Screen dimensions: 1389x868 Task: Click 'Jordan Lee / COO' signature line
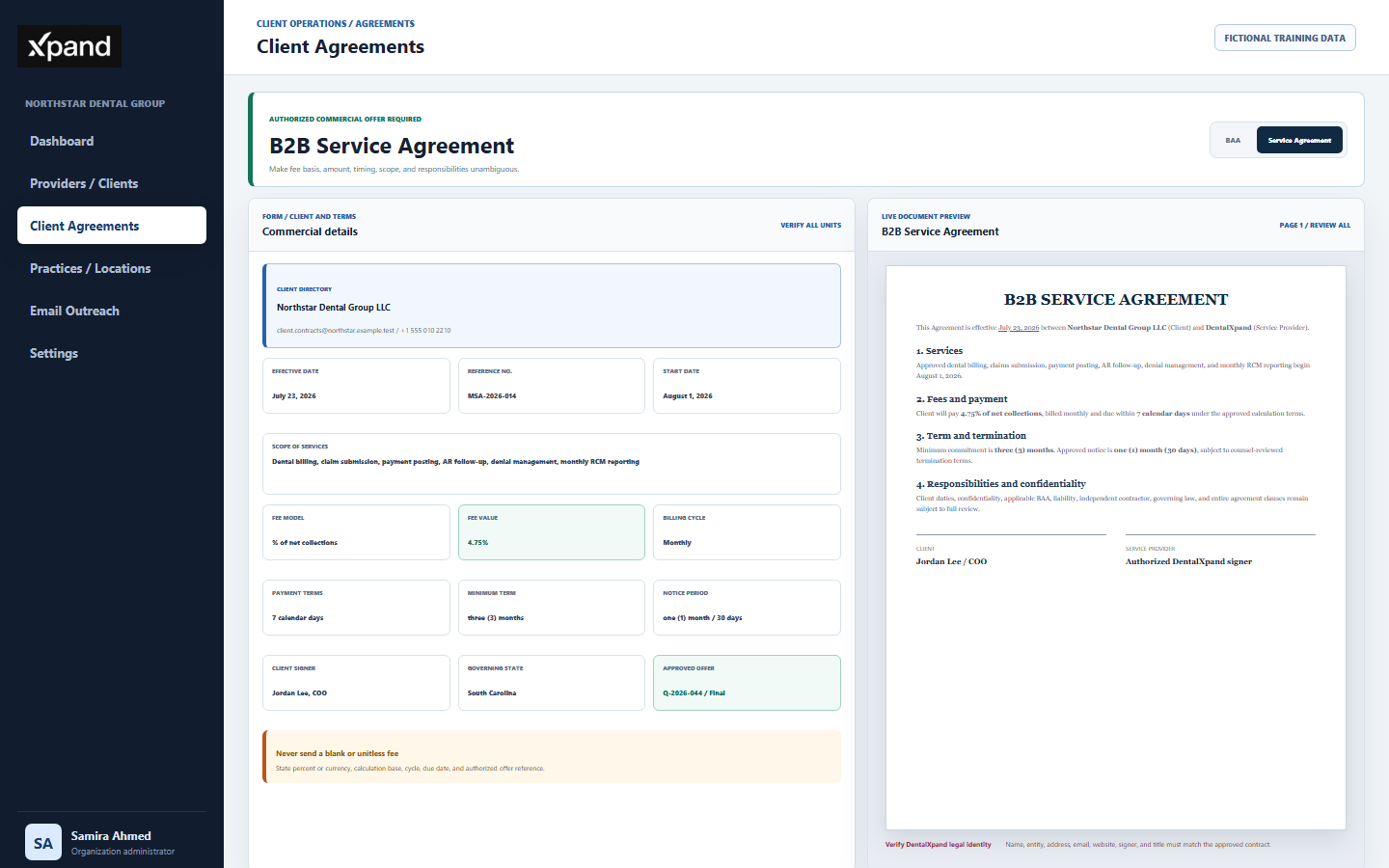951,561
